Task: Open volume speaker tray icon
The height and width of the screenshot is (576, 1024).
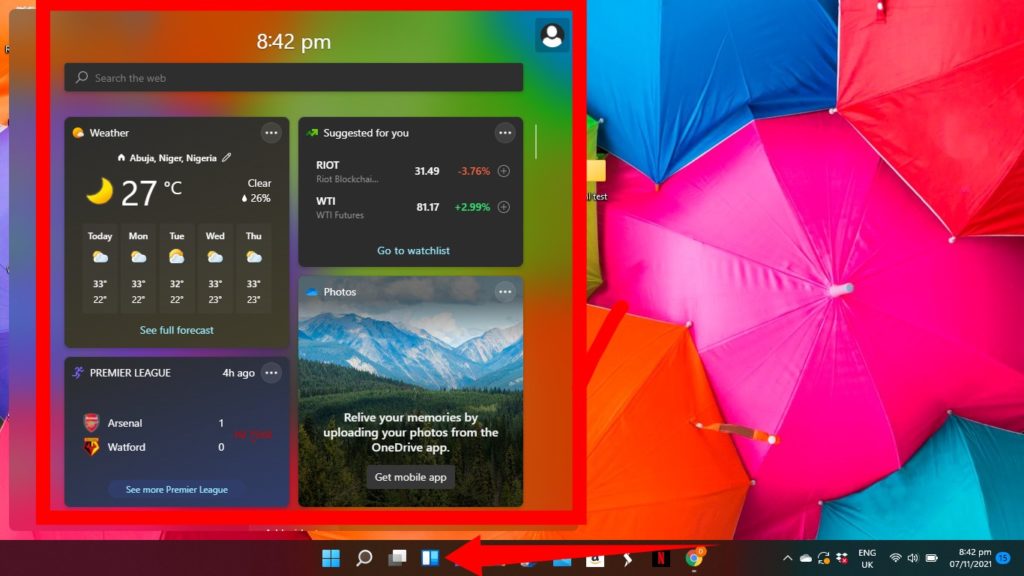Action: point(913,558)
